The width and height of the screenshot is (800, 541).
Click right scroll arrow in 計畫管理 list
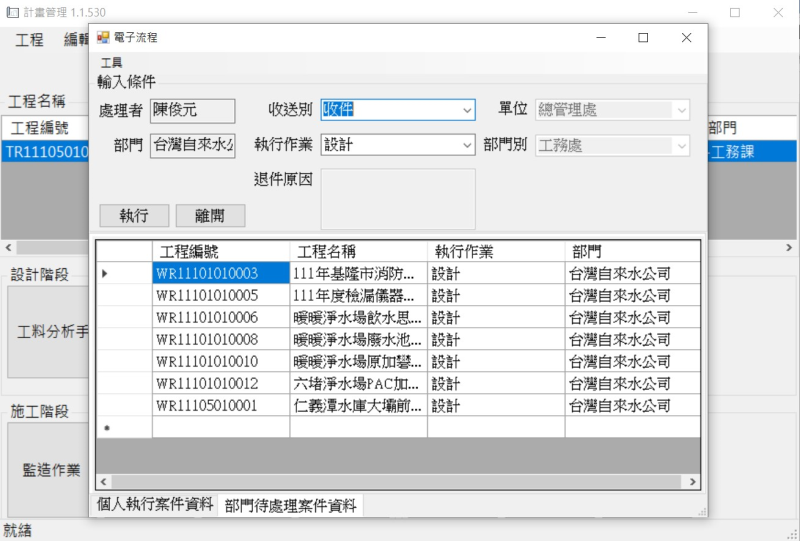coord(789,248)
